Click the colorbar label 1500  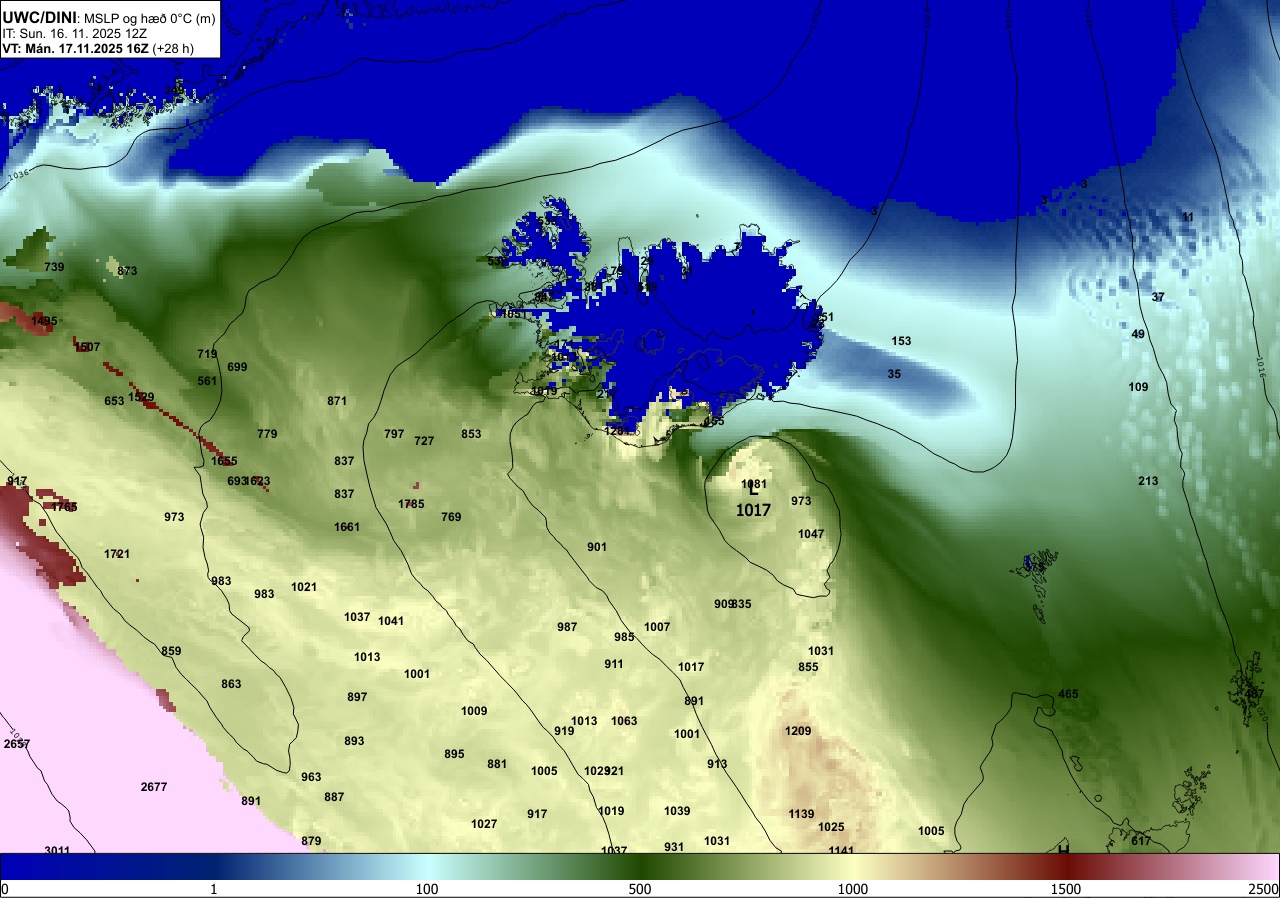[x=1065, y=889]
